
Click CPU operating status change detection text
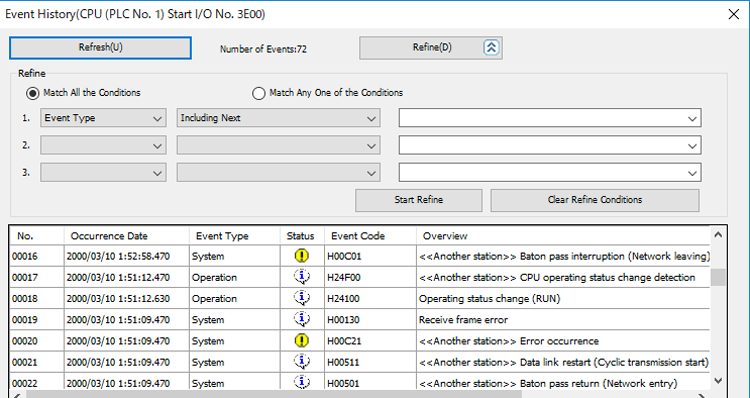coord(557,277)
